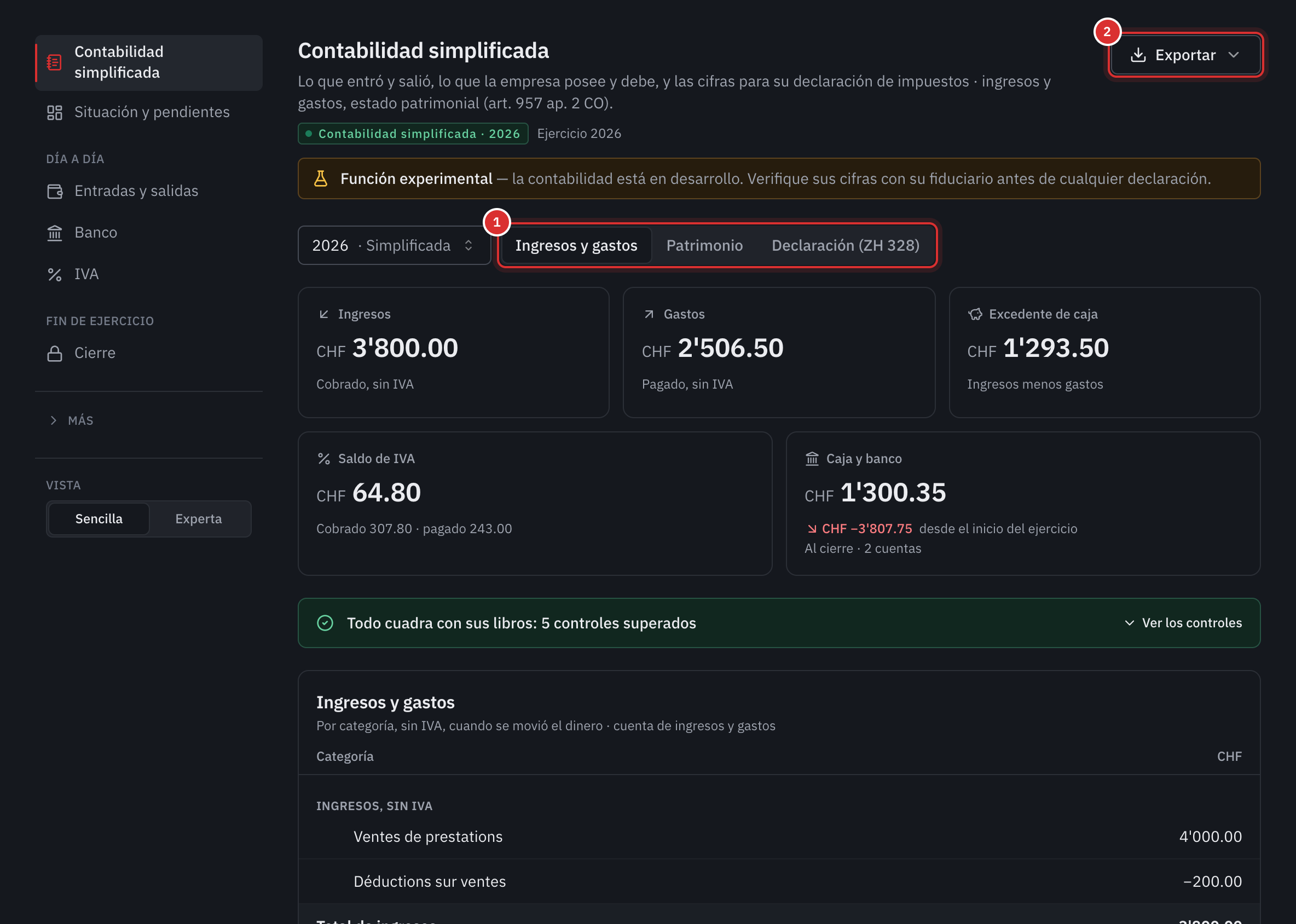Screen dimensions: 1296x924
Task: Open Situación y pendientes dashboard icon
Action: (55, 113)
